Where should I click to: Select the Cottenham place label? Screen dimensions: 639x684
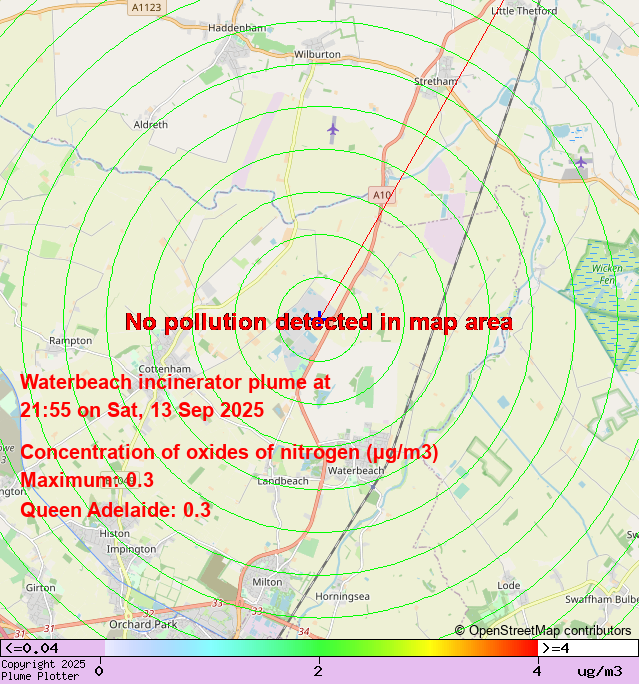click(x=164, y=369)
